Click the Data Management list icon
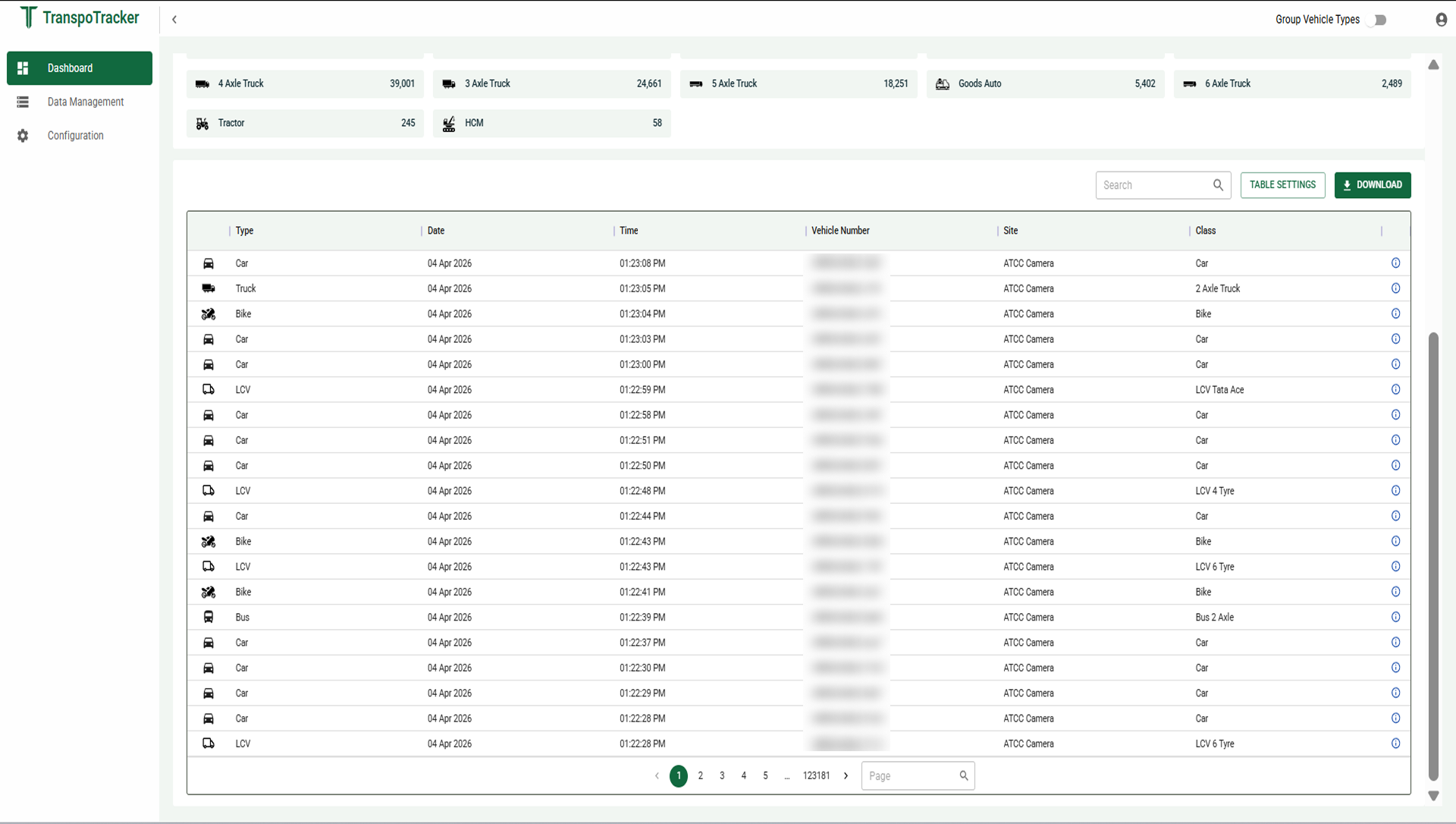Image resolution: width=1456 pixels, height=824 pixels. [23, 102]
